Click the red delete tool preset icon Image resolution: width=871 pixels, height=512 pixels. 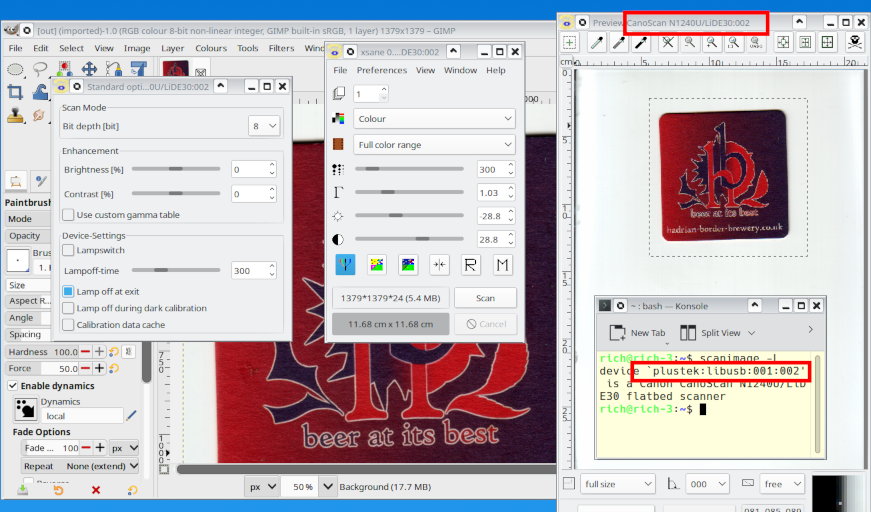[x=96, y=490]
